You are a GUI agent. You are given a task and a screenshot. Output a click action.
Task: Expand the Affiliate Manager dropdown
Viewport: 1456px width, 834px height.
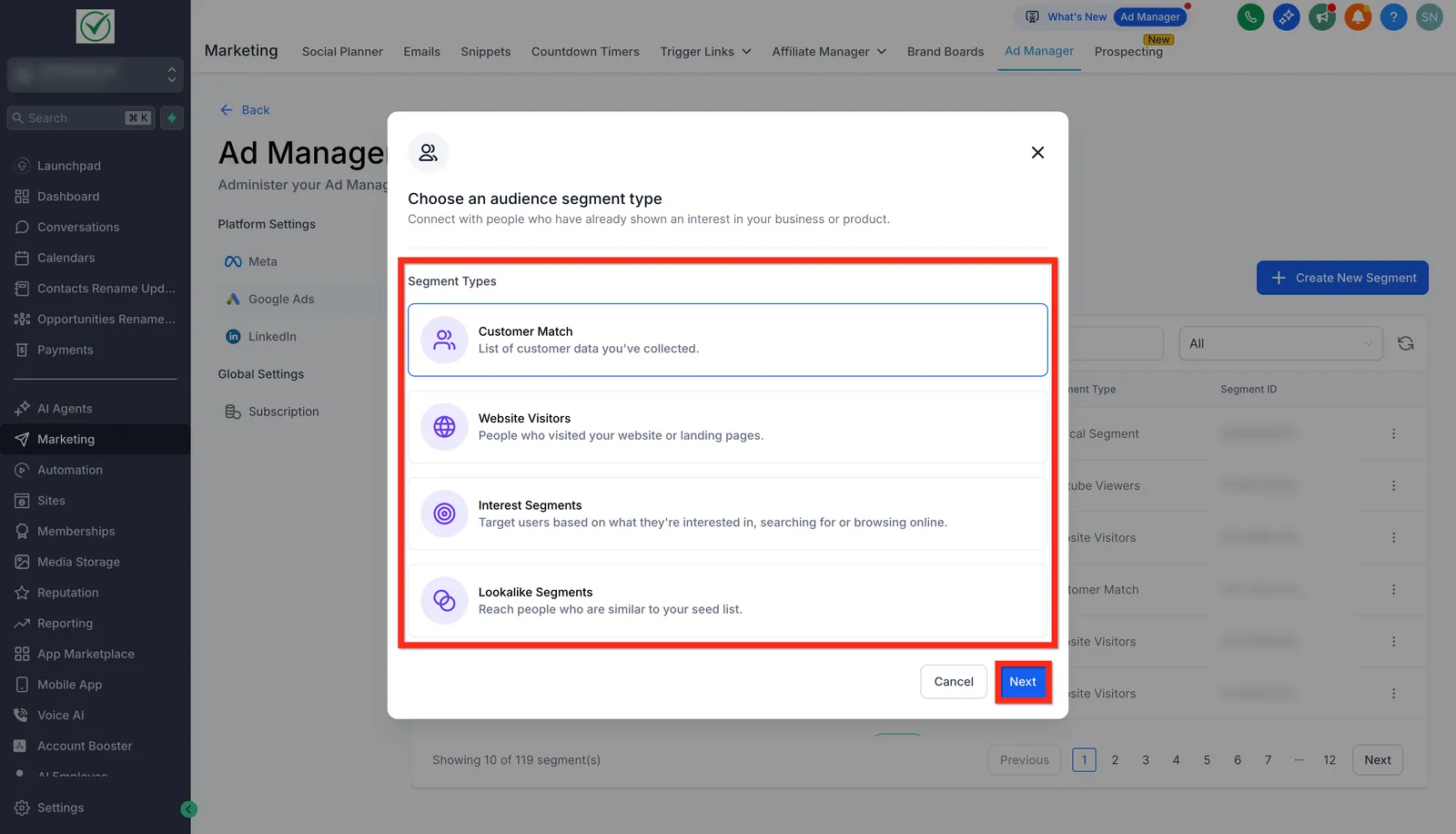[829, 52]
